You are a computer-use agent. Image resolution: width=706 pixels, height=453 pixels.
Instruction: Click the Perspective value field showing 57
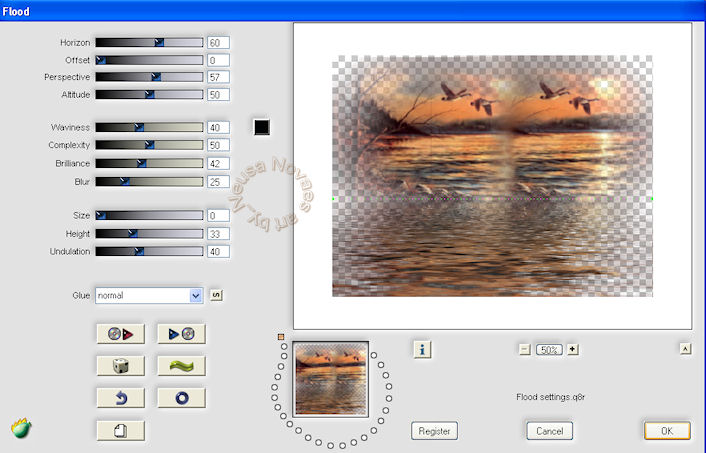pos(218,77)
